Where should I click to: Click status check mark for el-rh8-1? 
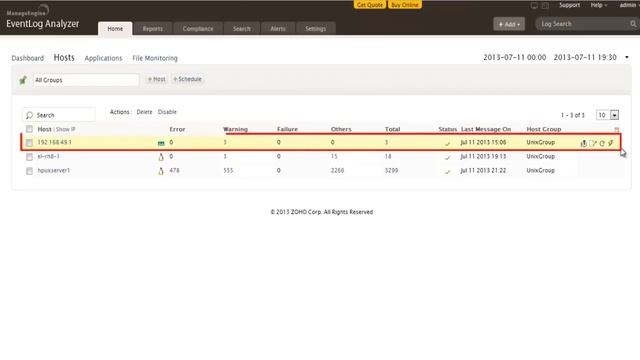tap(447, 157)
